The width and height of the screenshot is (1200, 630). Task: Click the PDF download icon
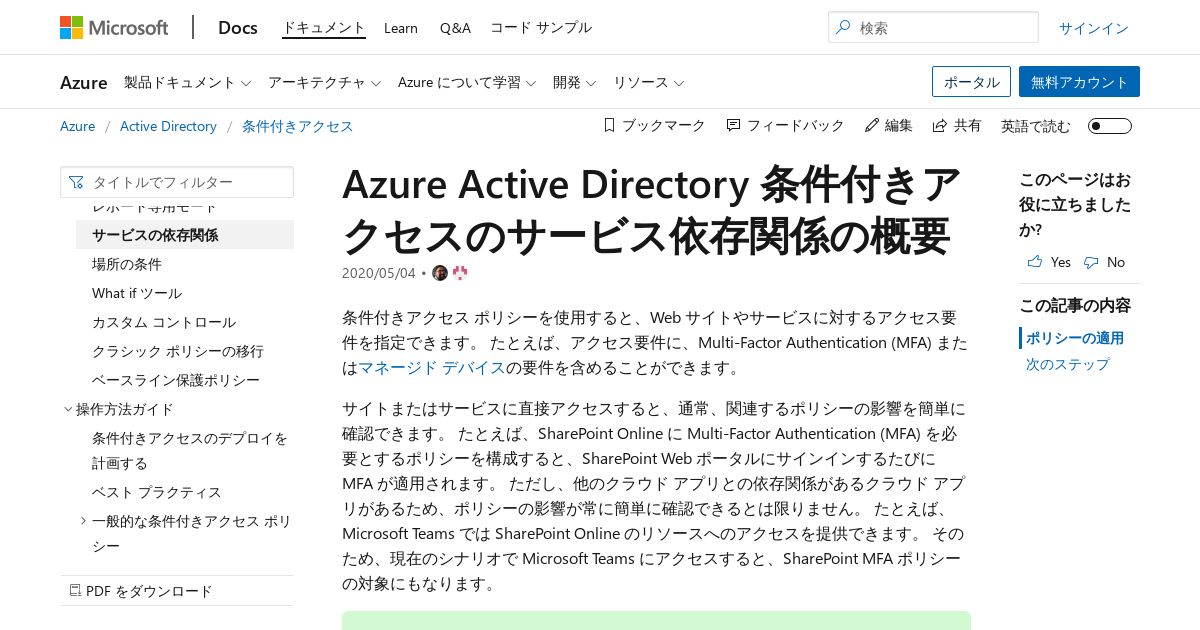[x=75, y=591]
